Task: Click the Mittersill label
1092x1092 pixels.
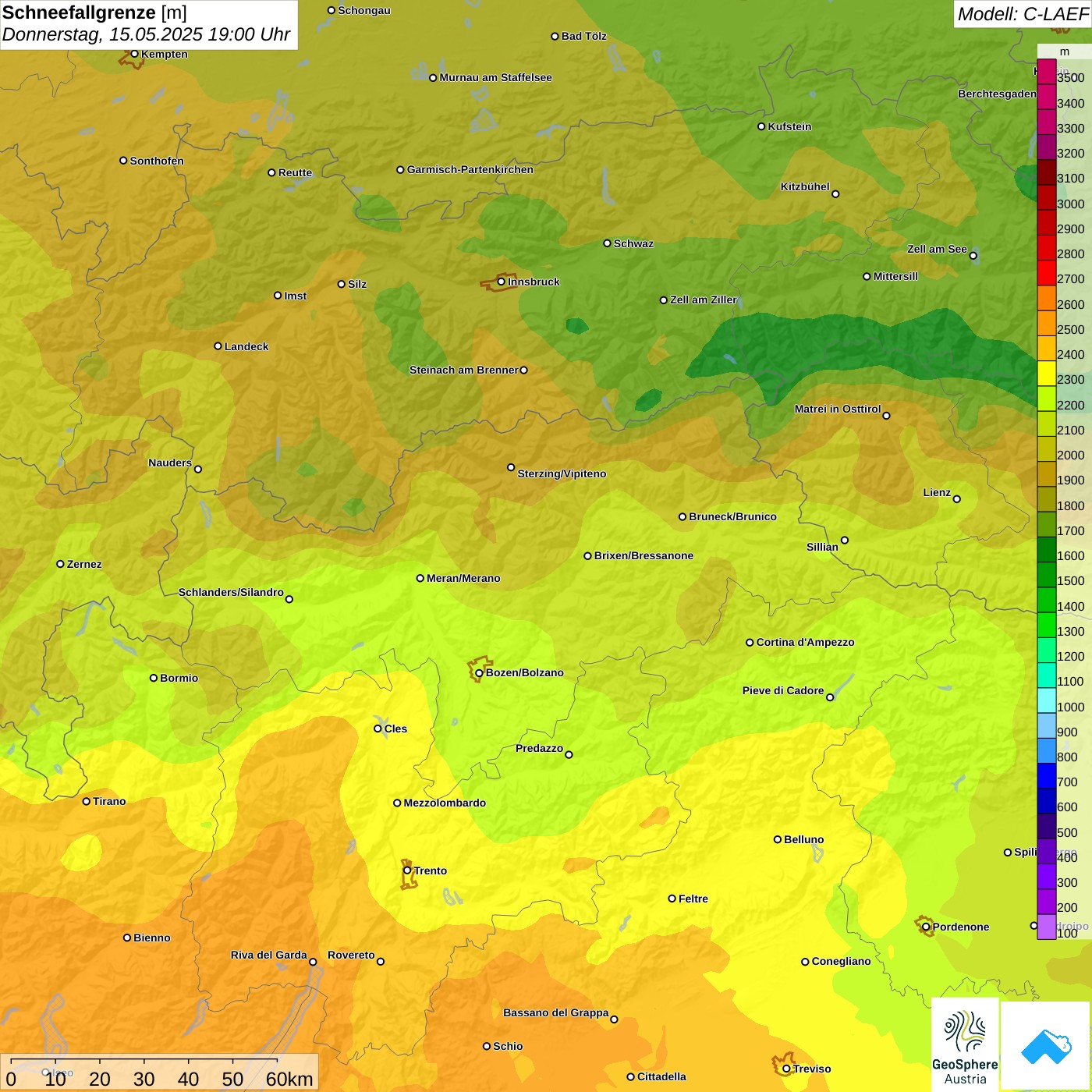Action: [895, 276]
